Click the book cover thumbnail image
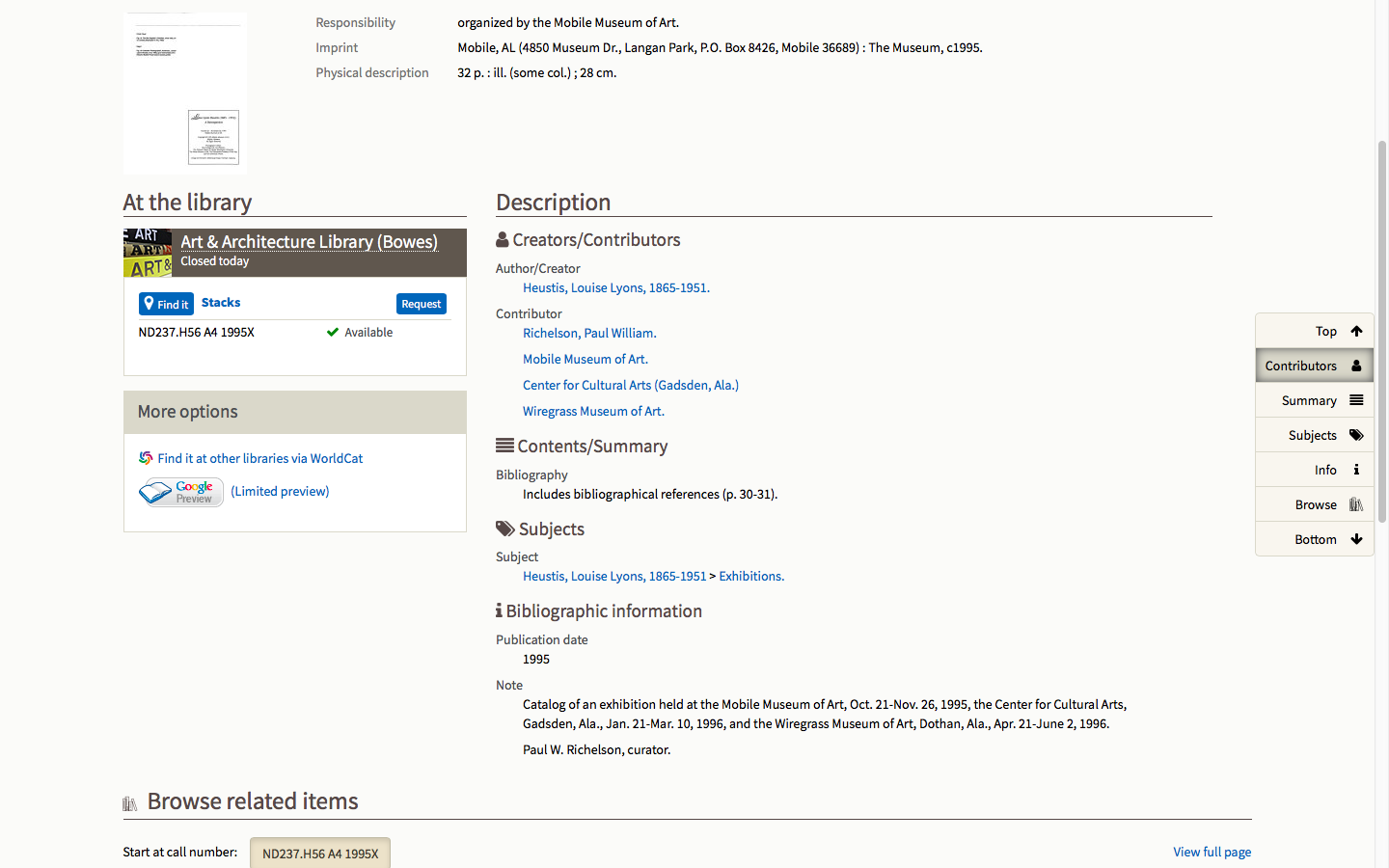The width and height of the screenshot is (1389, 868). (x=185, y=94)
